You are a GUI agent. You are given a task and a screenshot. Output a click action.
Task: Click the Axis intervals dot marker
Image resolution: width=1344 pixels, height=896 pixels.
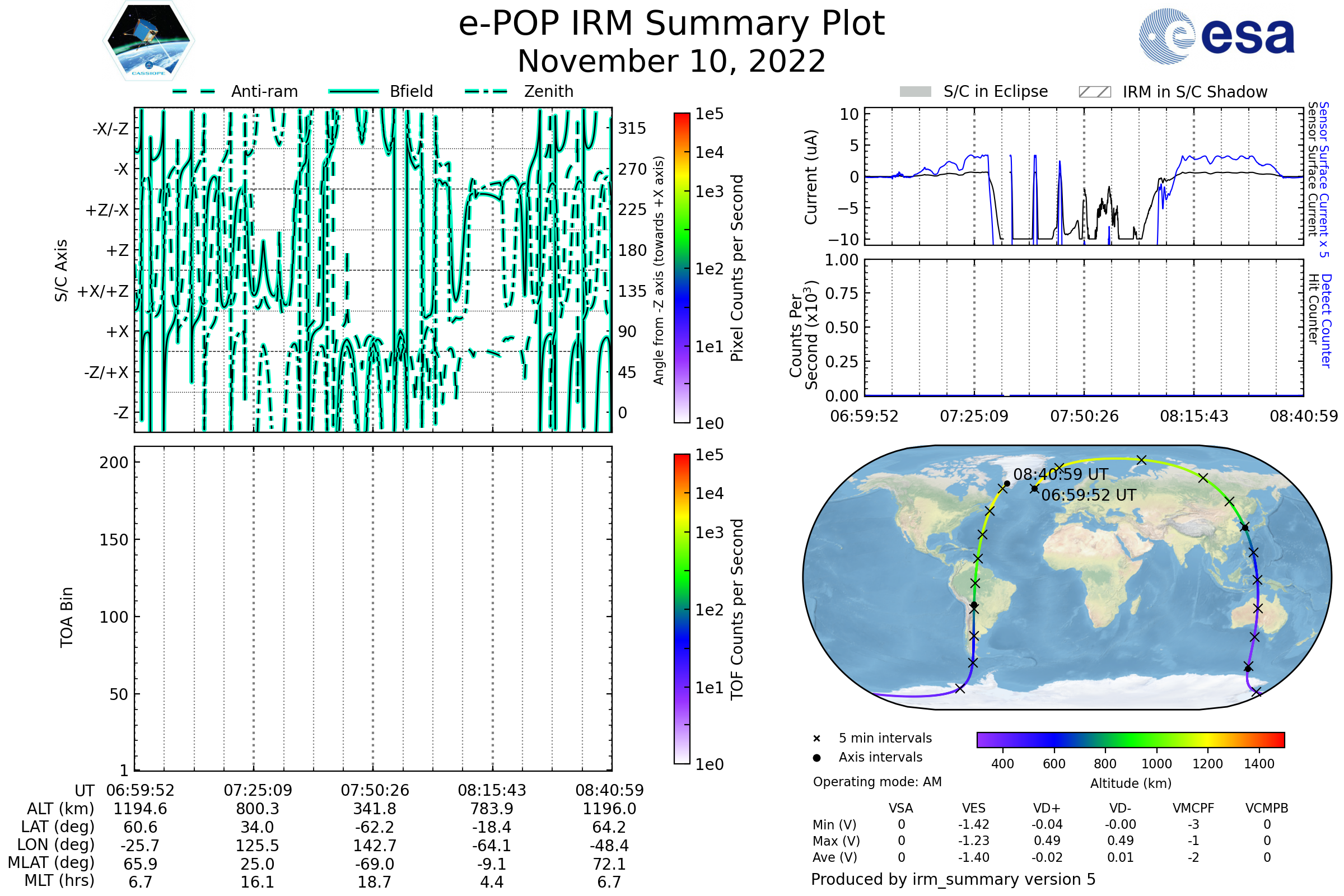tap(816, 758)
